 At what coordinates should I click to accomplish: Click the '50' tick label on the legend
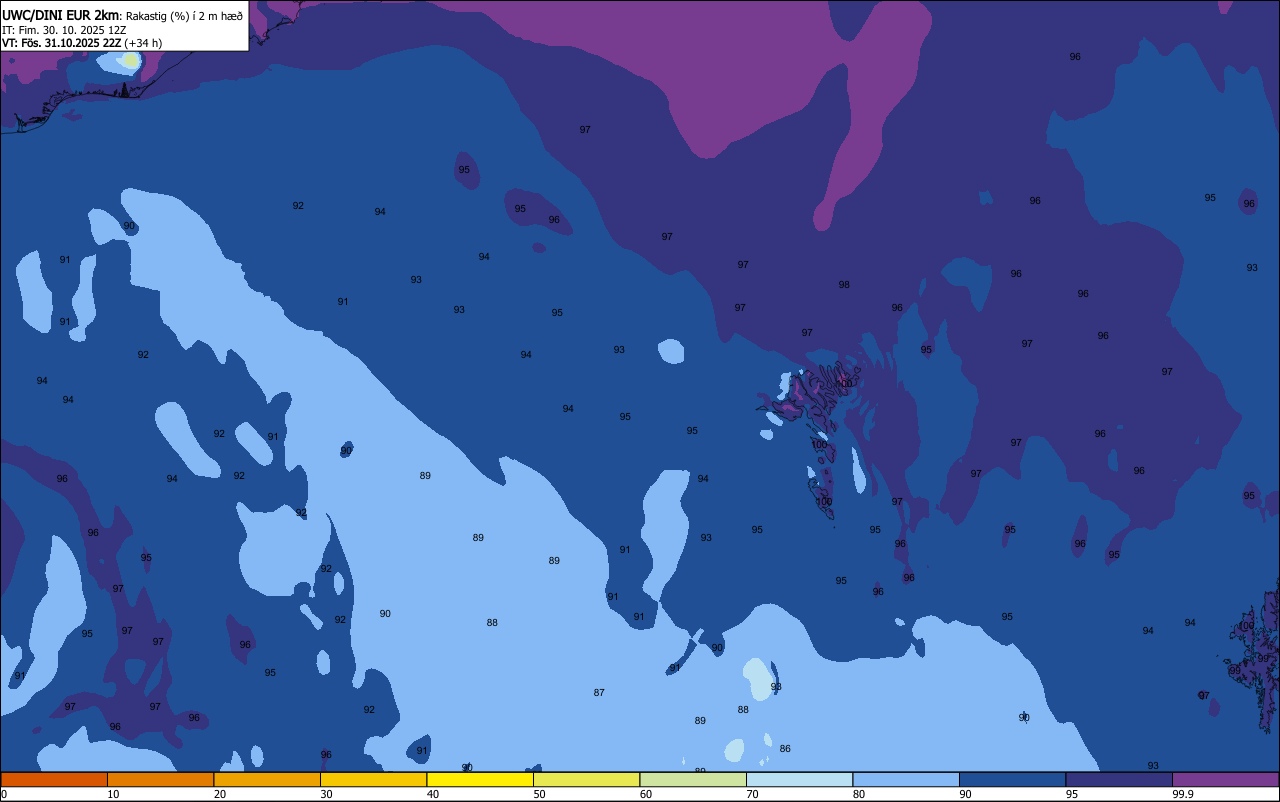539,794
